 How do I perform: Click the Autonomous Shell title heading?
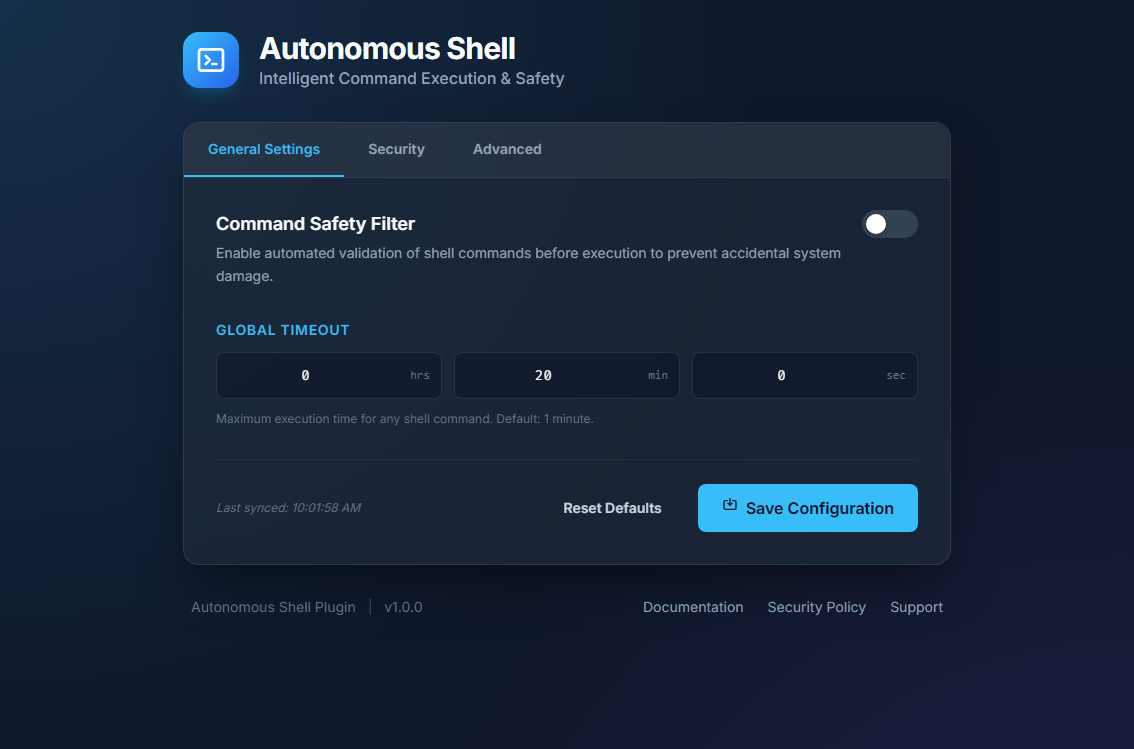[x=387, y=48]
